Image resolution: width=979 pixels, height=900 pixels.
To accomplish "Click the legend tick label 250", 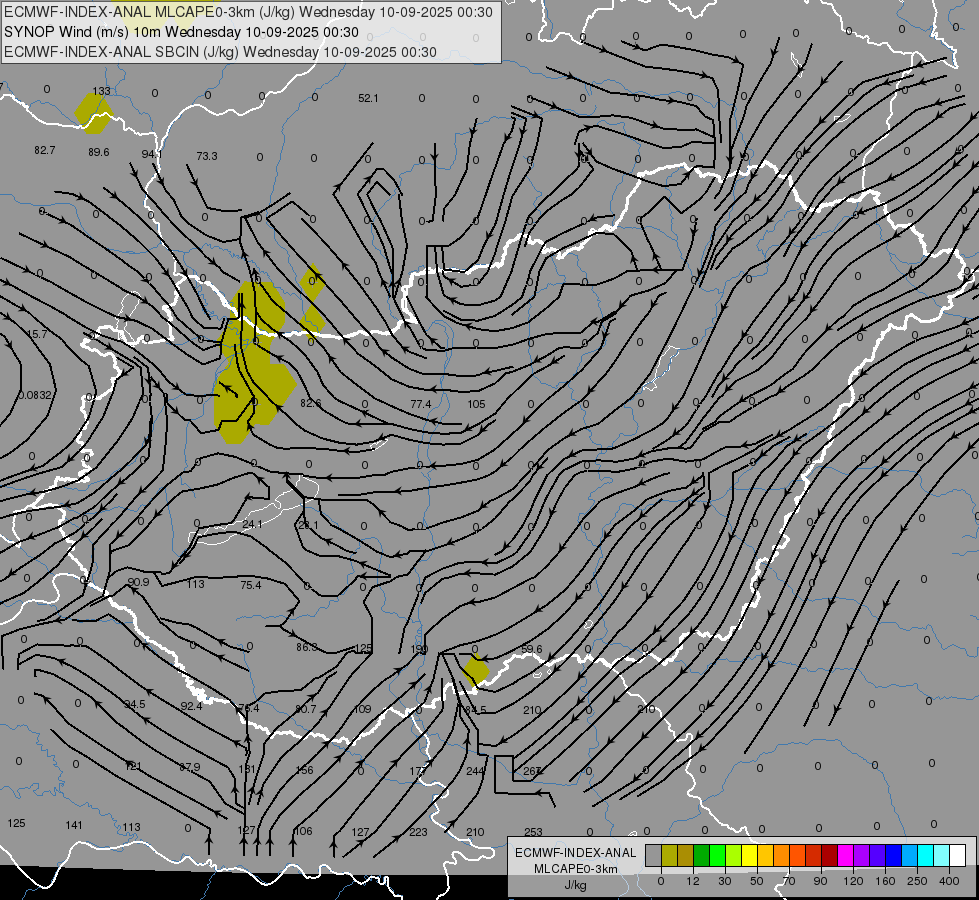I will (917, 881).
